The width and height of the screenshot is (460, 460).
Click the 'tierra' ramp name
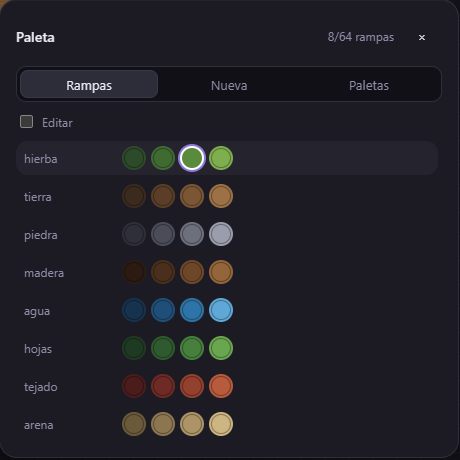pos(38,197)
